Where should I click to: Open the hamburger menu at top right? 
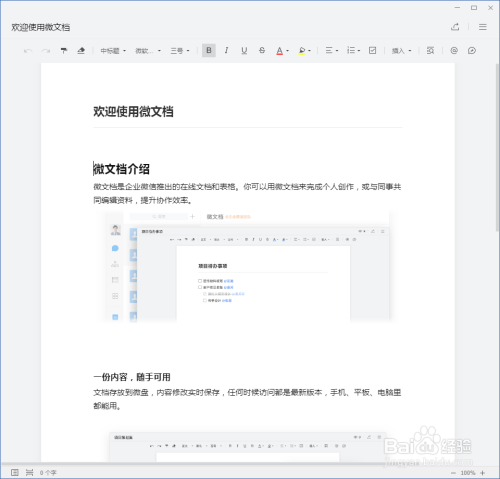[483, 27]
